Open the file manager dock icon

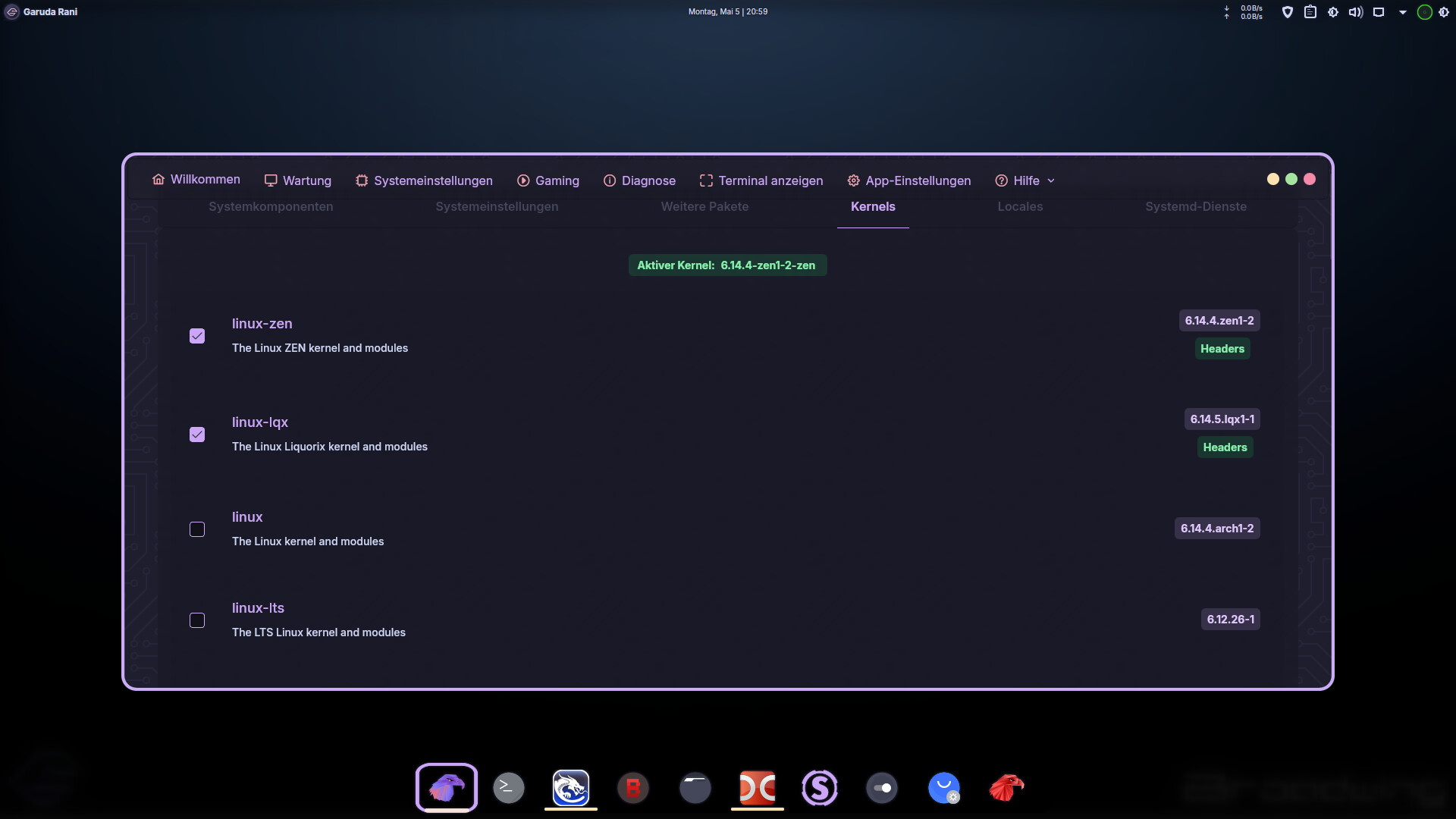(x=695, y=788)
